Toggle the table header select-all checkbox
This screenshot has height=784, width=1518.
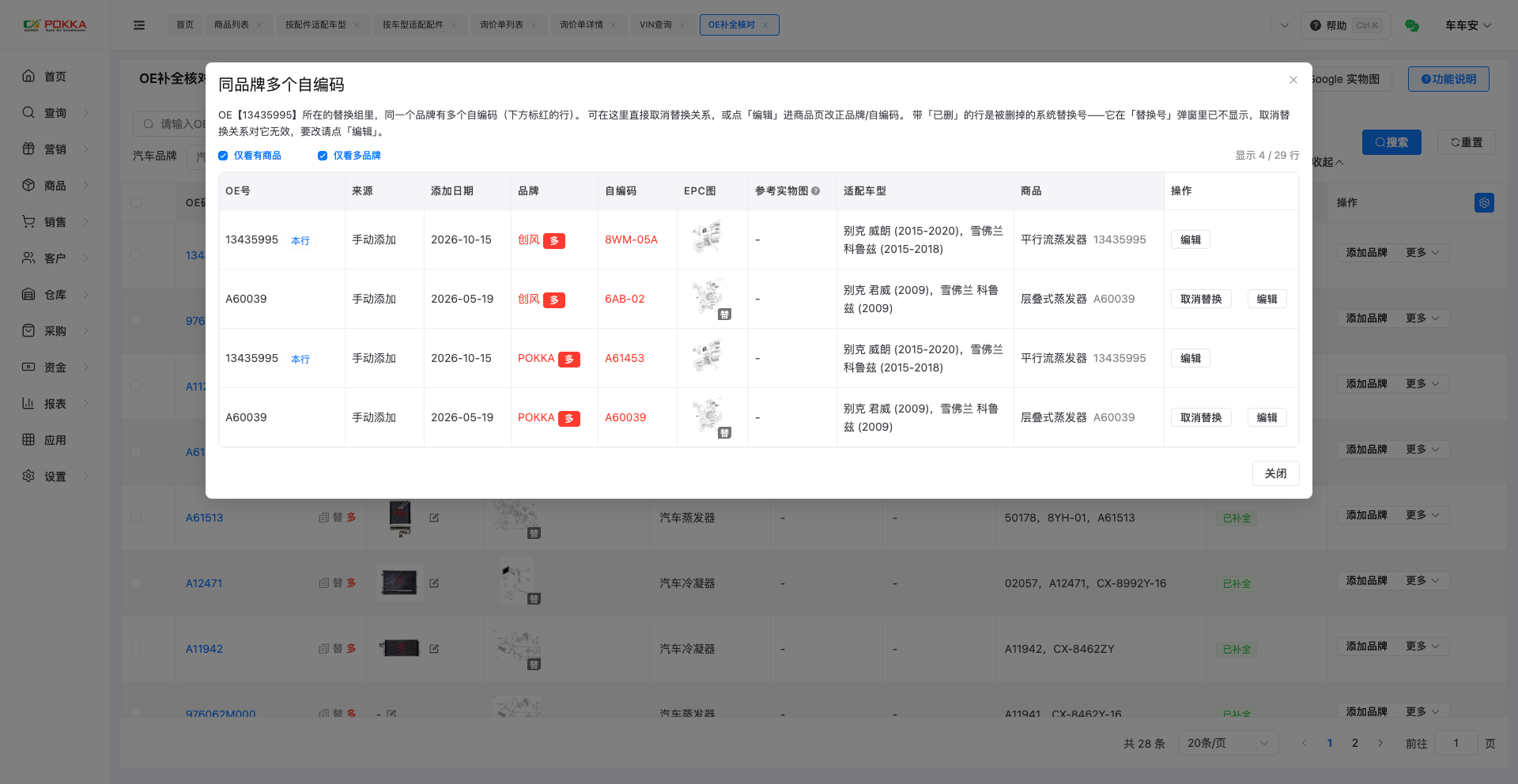136,202
